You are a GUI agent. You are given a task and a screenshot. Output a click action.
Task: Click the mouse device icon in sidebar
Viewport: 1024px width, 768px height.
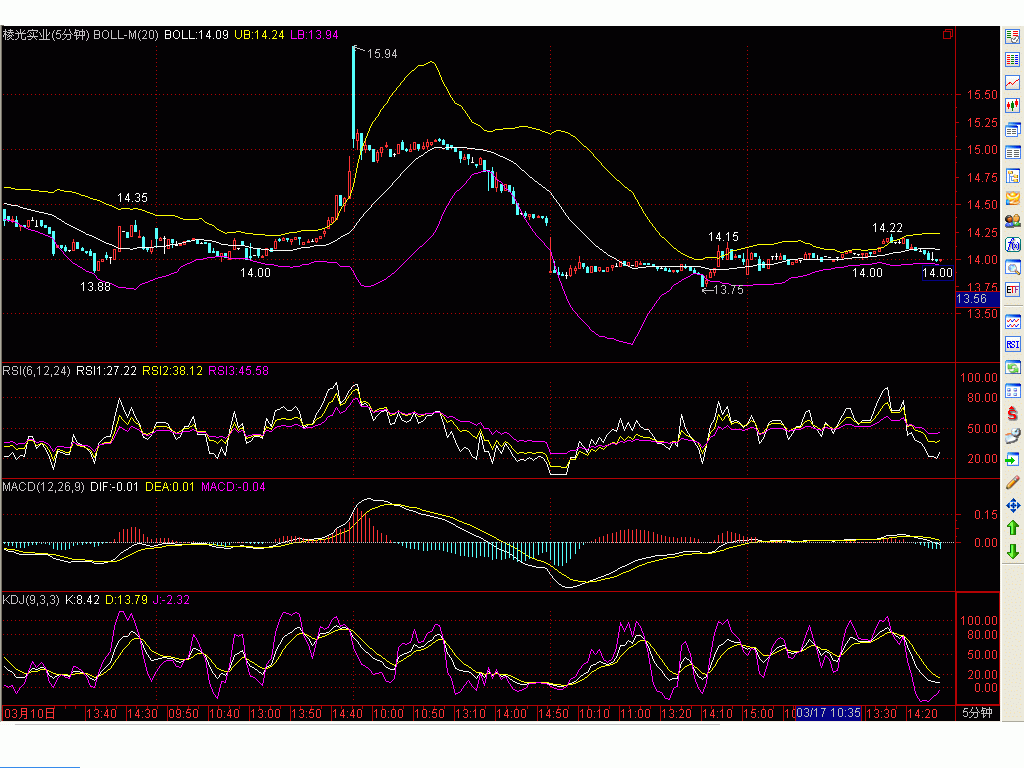coord(1012,436)
